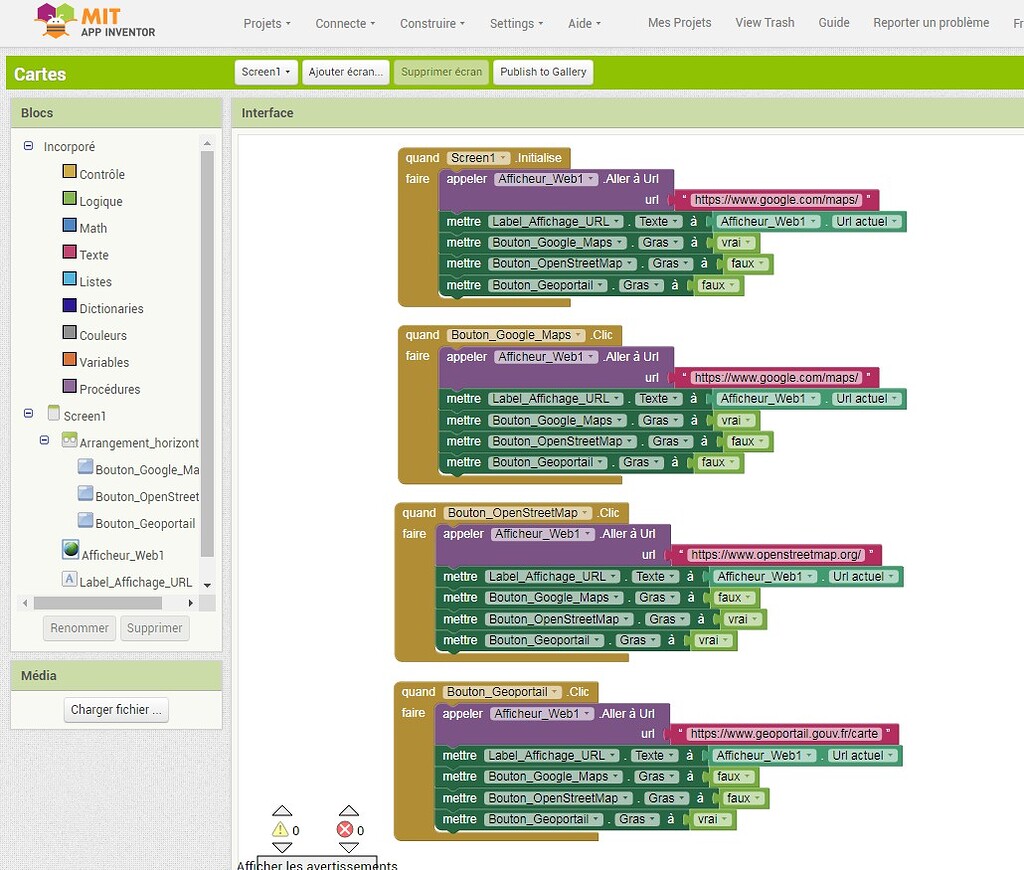Open the Listes blocks drawer

point(91,281)
